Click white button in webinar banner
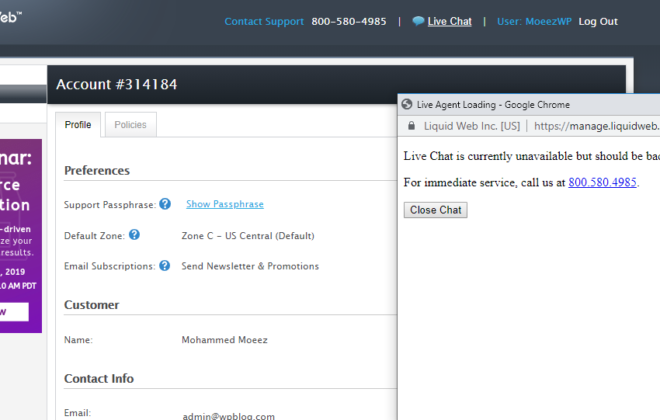Viewport: 660px width, 420px height. pyautogui.click(x=14, y=312)
